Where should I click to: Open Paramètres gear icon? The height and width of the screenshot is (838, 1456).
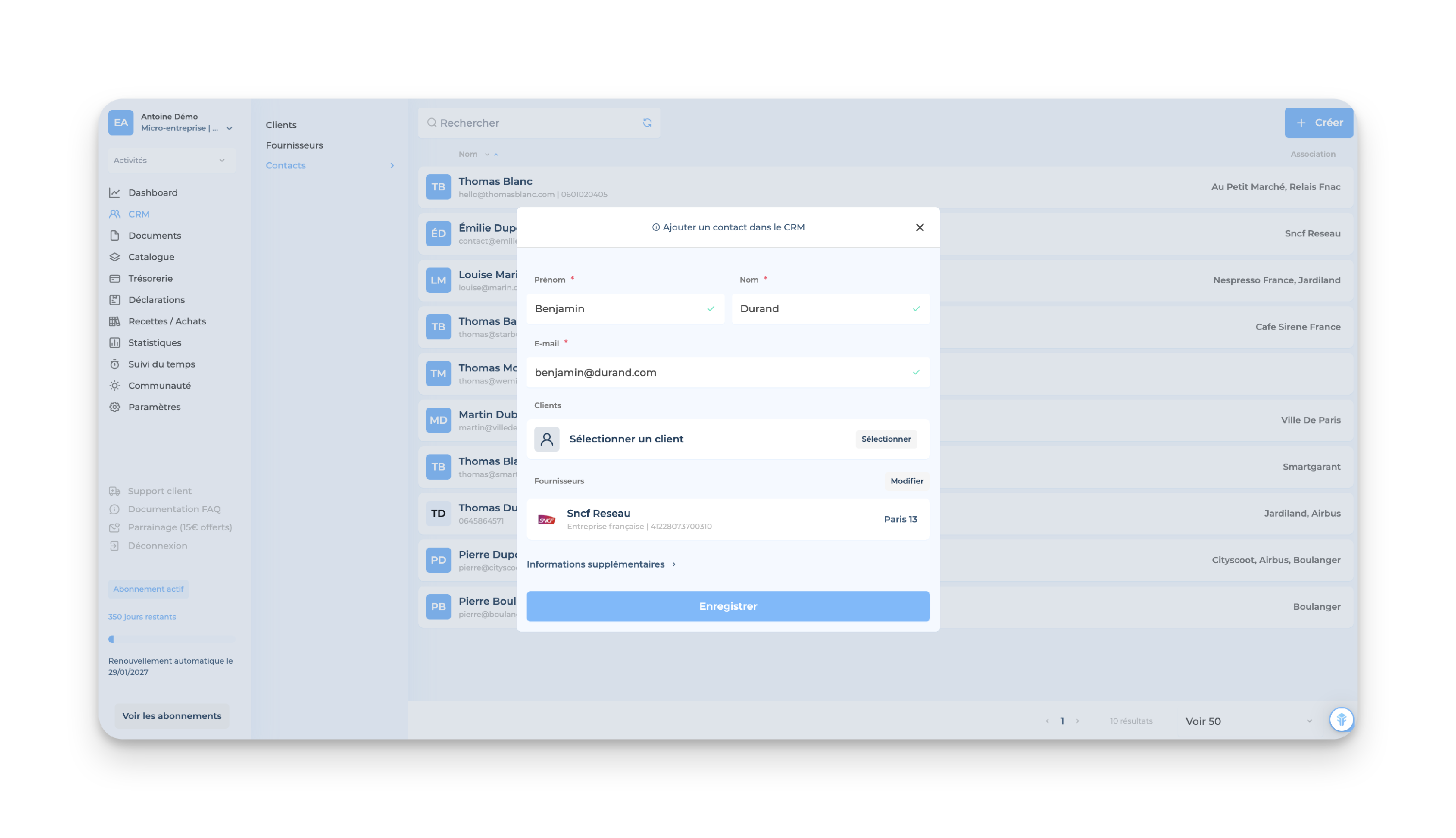pos(115,407)
